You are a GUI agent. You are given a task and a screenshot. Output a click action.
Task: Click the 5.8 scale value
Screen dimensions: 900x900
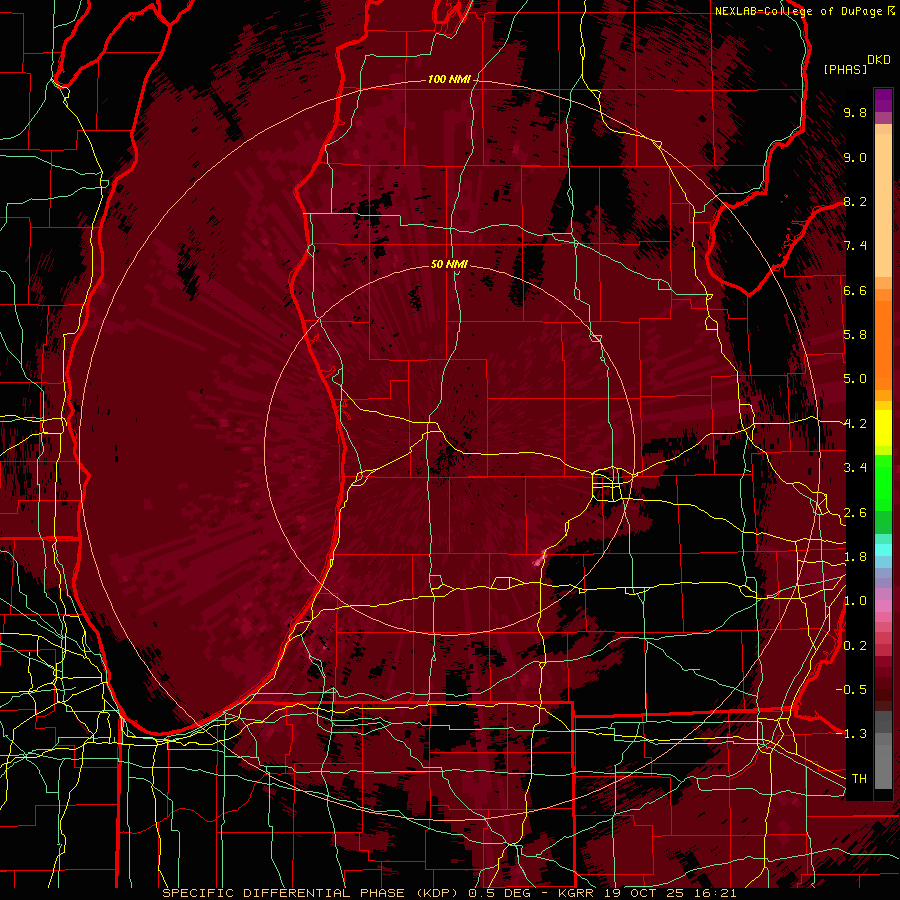855,335
